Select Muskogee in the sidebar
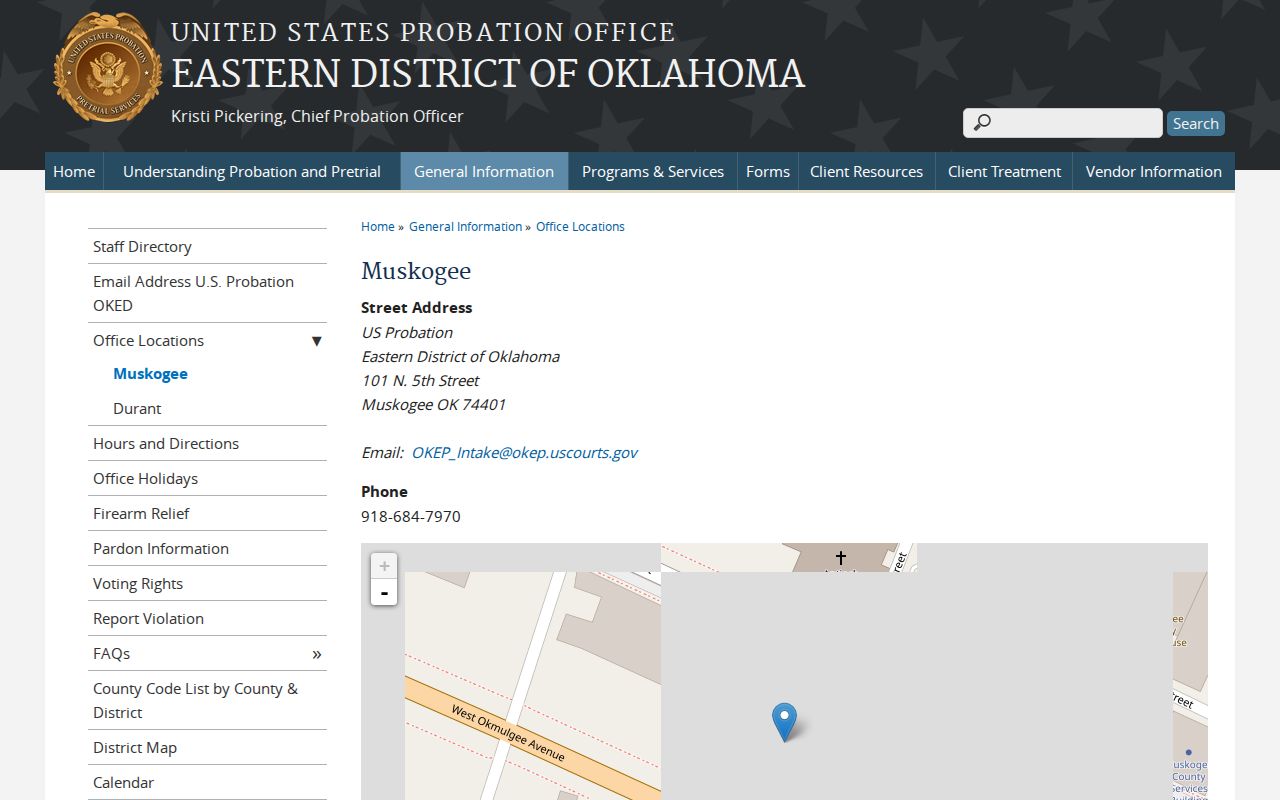This screenshot has height=800, width=1280. 150,374
